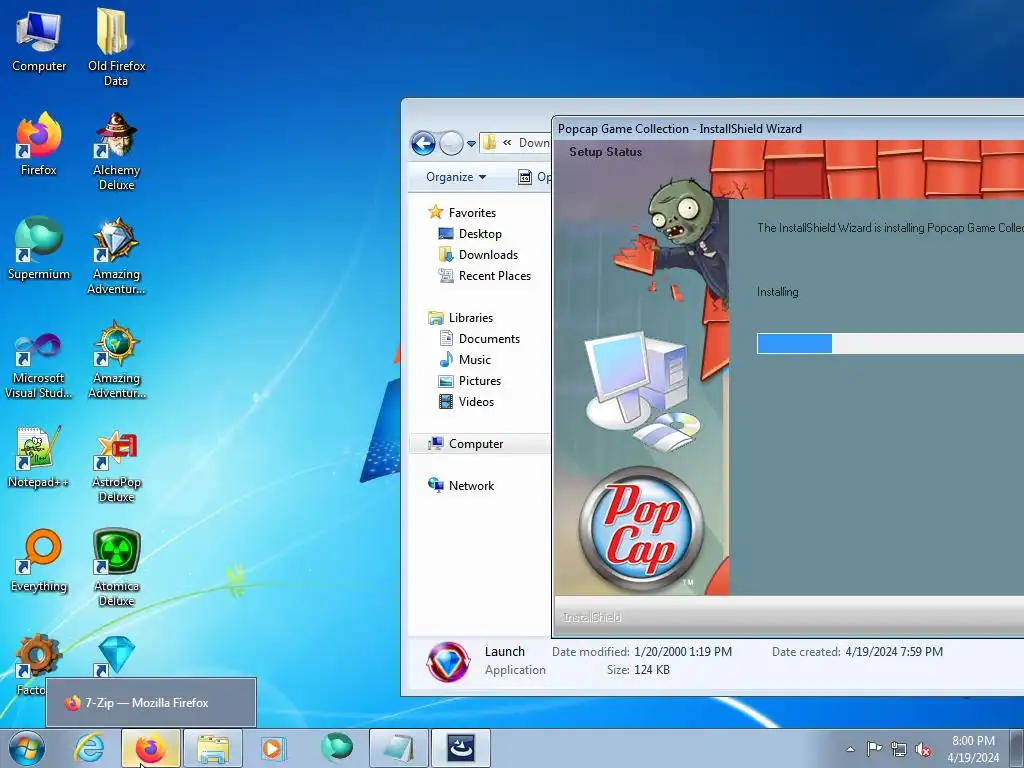
Task: Switch to the InstallShield taskbar button
Action: tap(460, 748)
